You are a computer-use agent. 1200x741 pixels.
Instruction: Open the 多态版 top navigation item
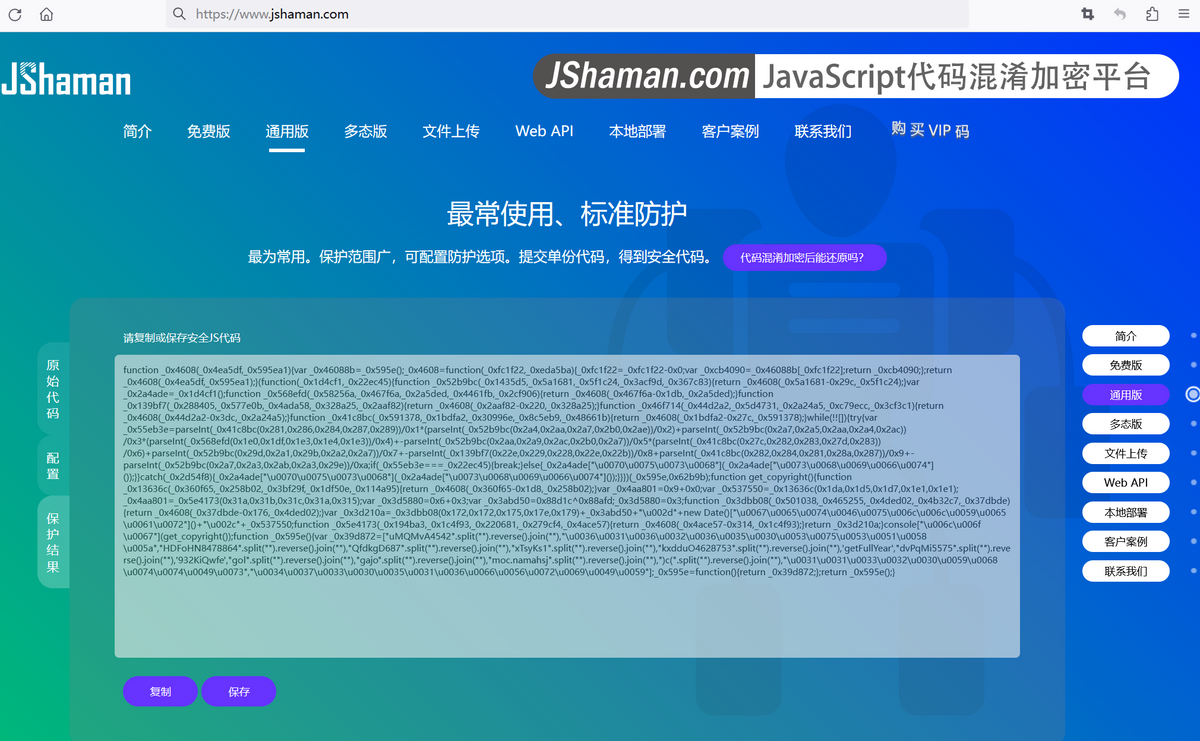(366, 131)
